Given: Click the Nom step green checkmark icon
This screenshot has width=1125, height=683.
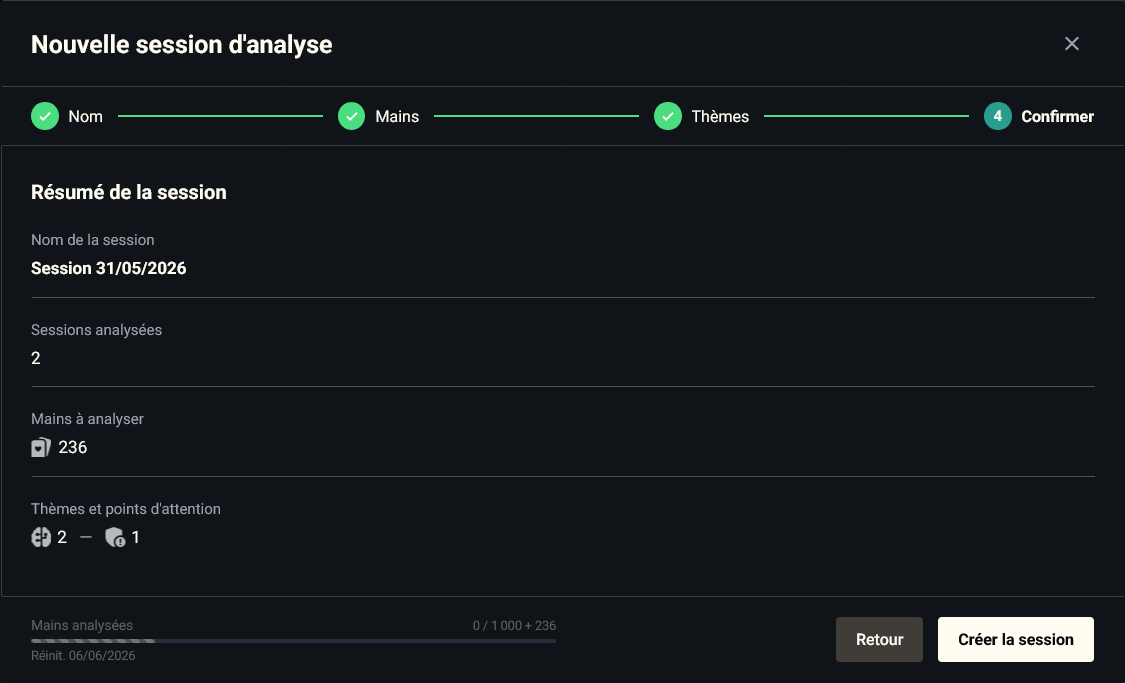Looking at the screenshot, I should pyautogui.click(x=44, y=116).
